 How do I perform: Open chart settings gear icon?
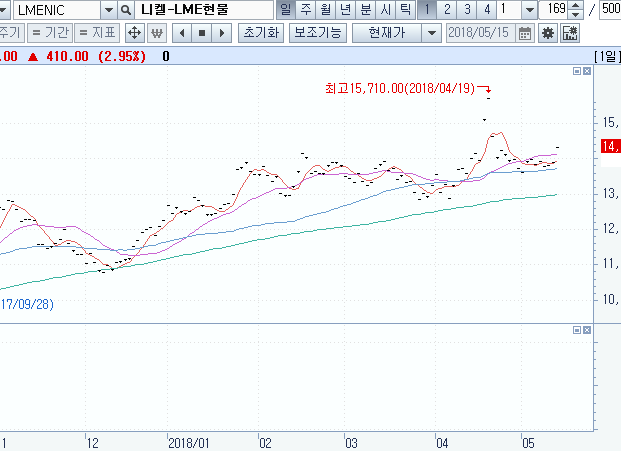[548, 32]
